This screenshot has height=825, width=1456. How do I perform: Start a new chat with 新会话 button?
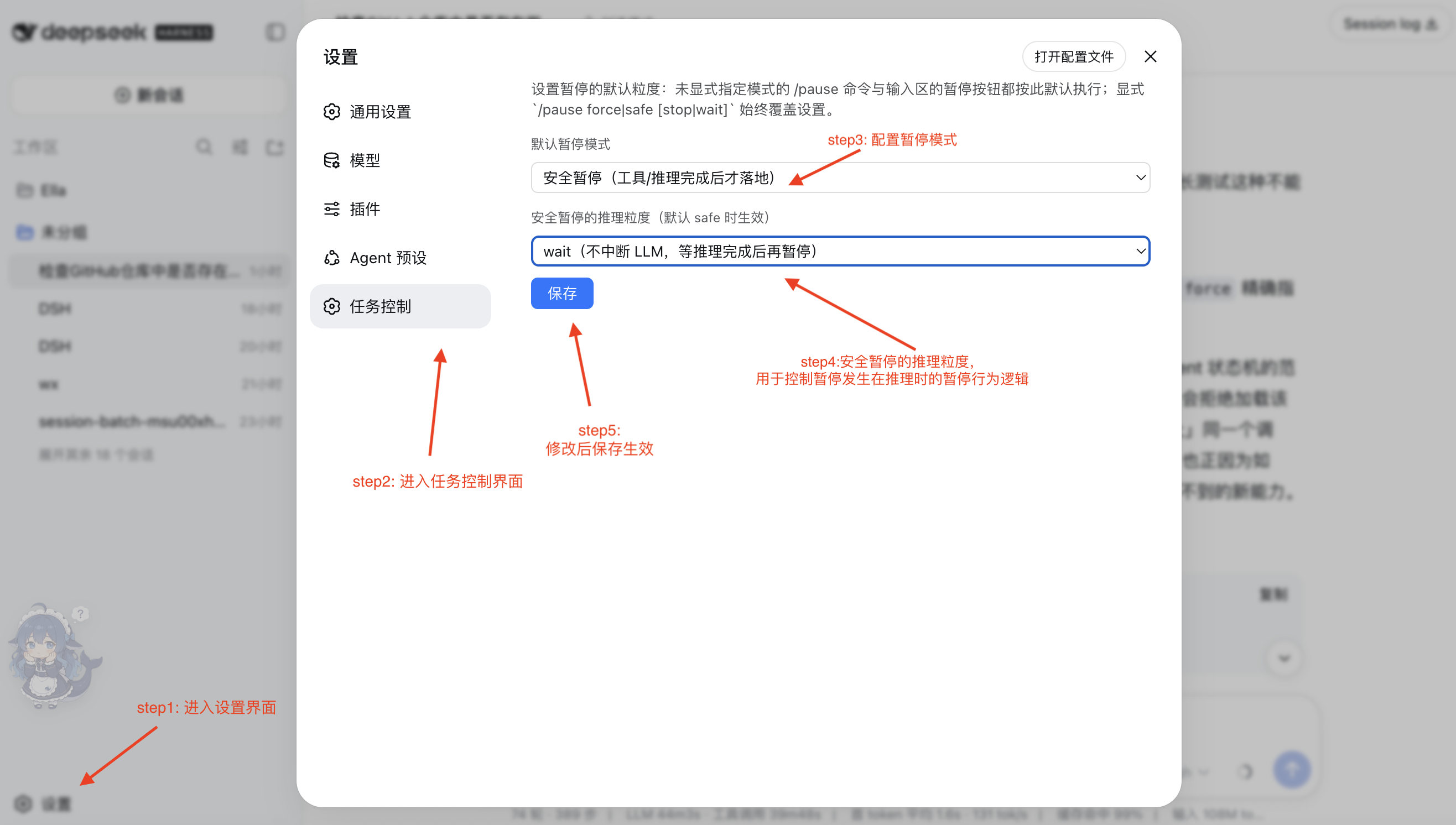pyautogui.click(x=149, y=95)
